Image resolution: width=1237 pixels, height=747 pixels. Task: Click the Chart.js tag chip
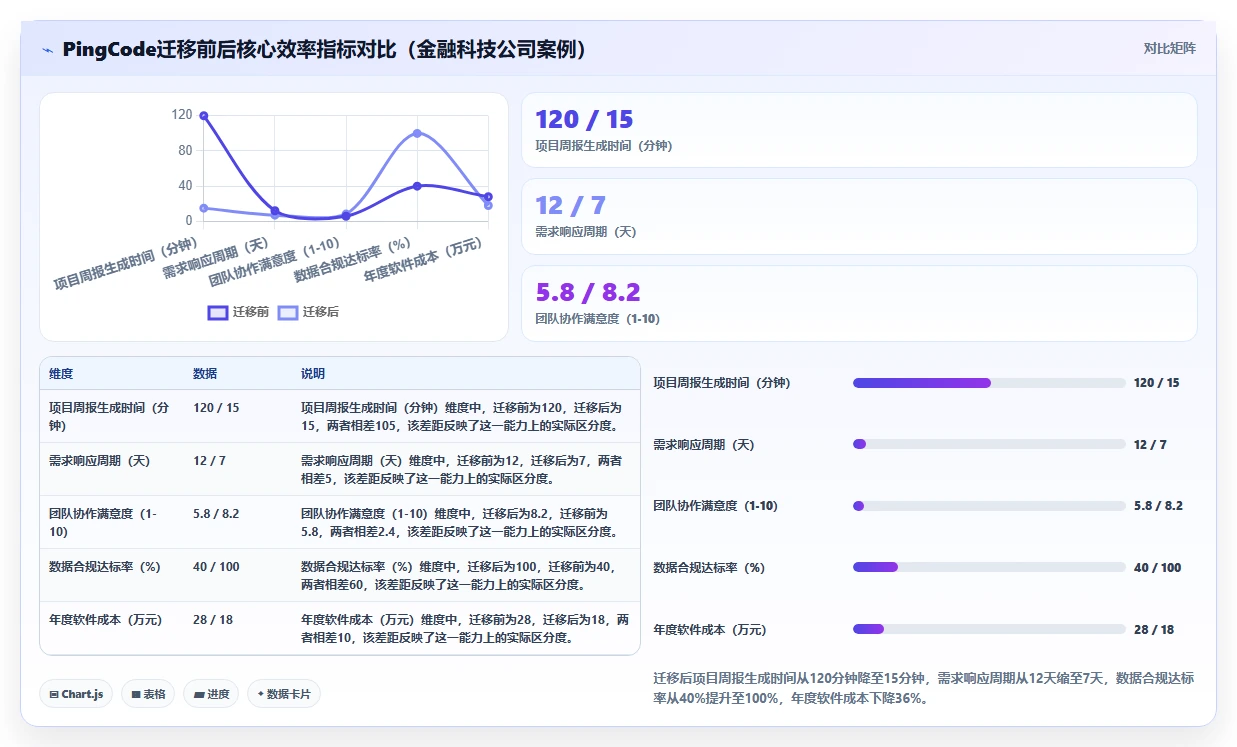tap(76, 694)
